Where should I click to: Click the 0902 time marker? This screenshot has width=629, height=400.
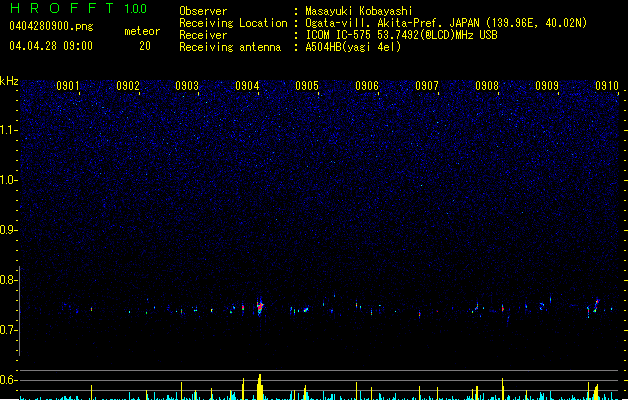point(128,86)
